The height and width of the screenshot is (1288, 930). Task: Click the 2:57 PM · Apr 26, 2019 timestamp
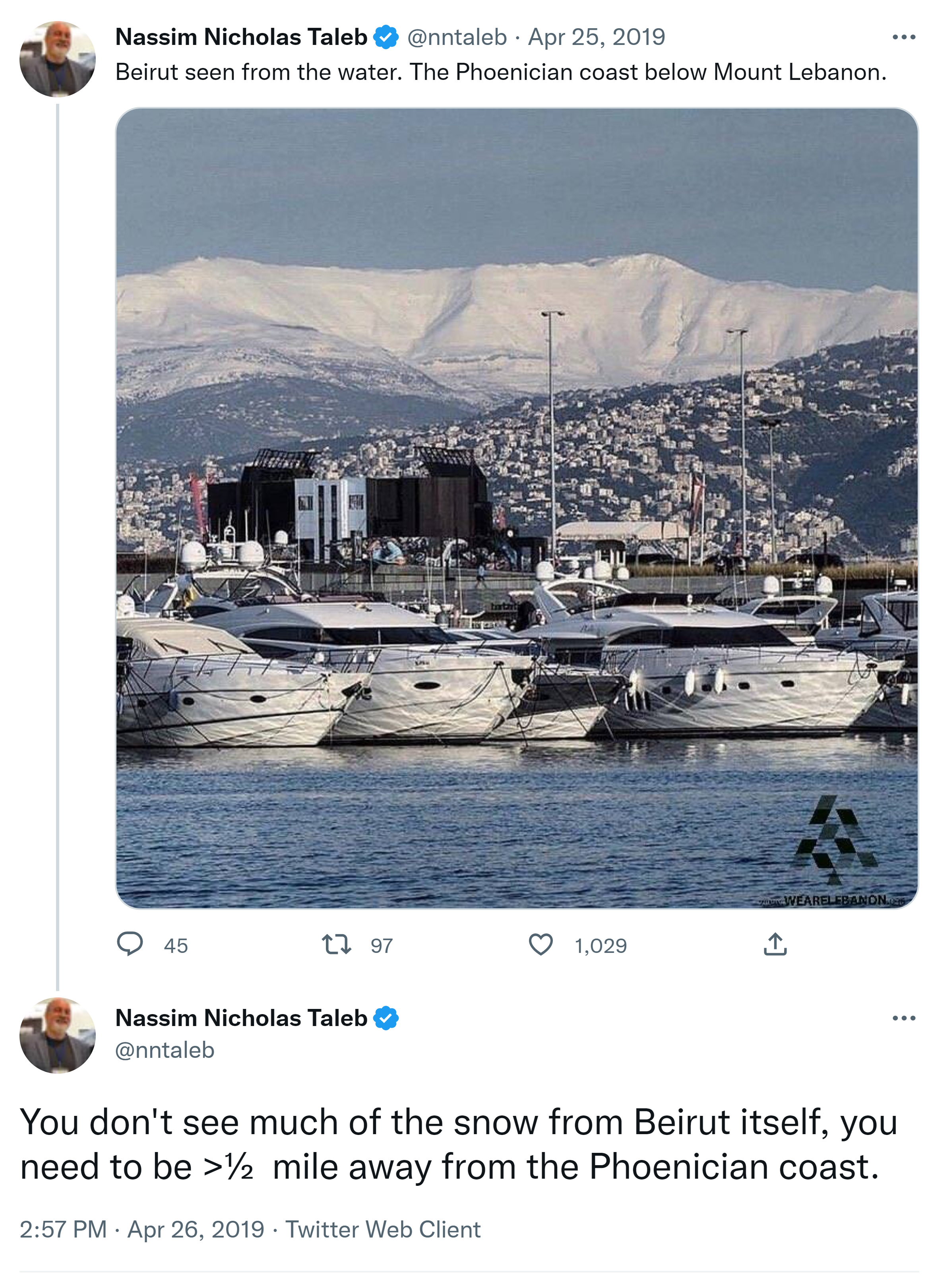tap(142, 1230)
